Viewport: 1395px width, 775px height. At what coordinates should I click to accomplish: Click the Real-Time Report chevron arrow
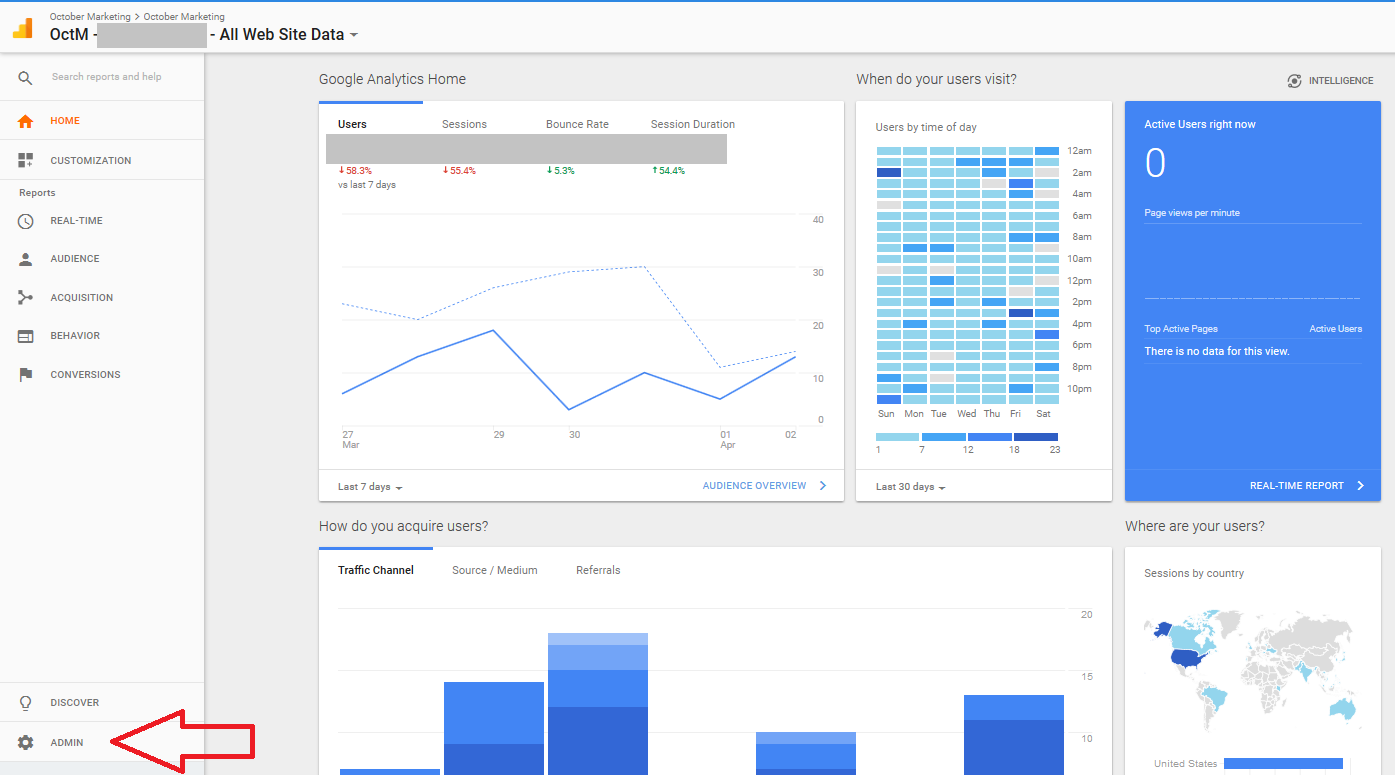tap(1360, 486)
